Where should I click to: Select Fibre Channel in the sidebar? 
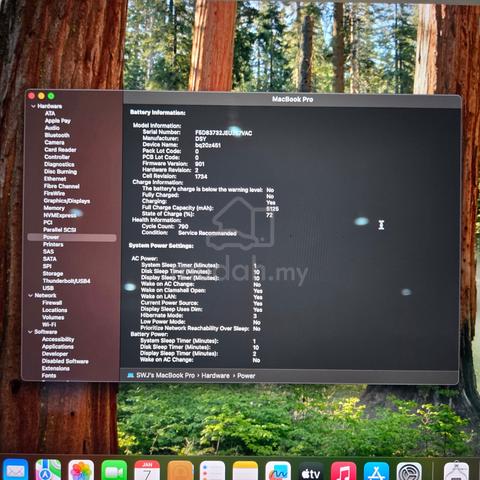tap(62, 186)
